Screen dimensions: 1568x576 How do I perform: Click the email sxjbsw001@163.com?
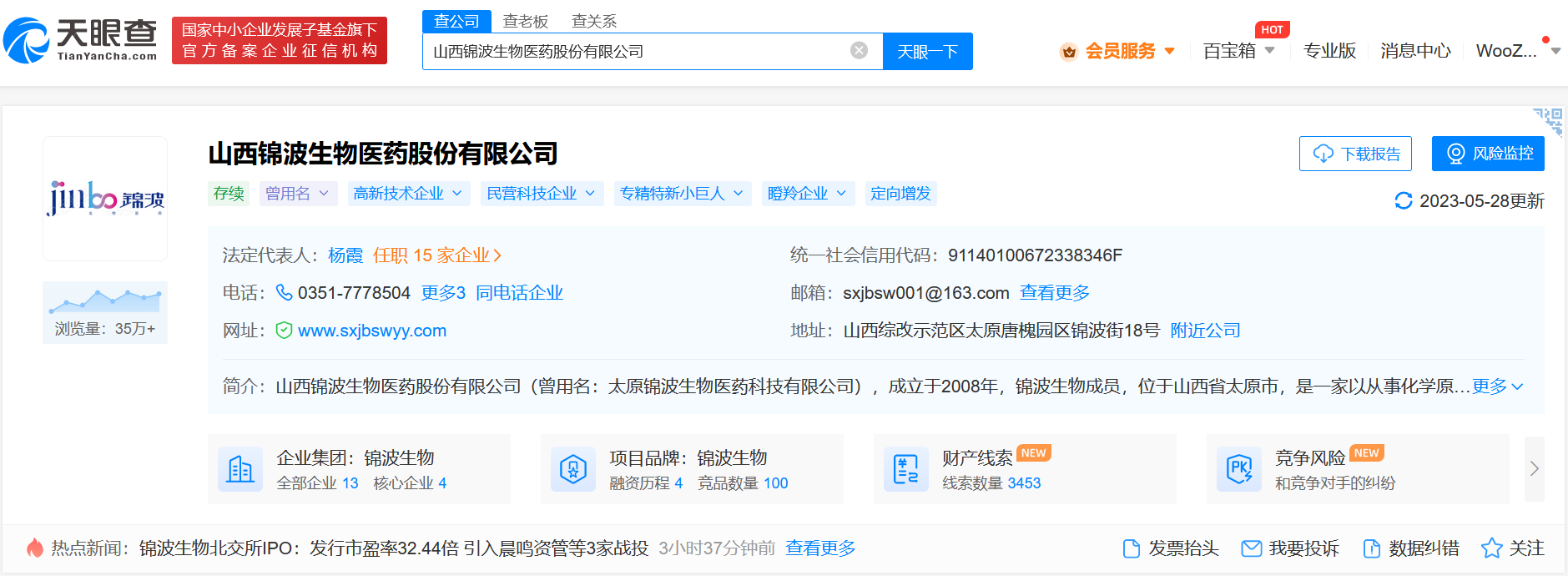pos(926,293)
